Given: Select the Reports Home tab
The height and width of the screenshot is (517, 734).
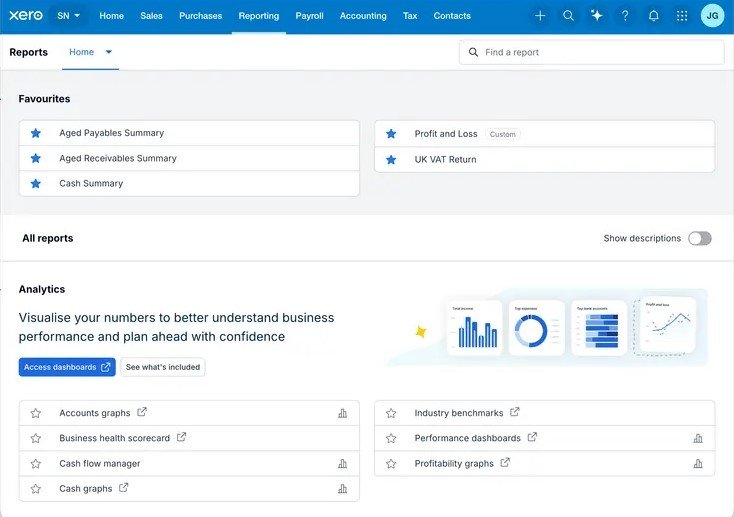Looking at the screenshot, I should [x=81, y=52].
